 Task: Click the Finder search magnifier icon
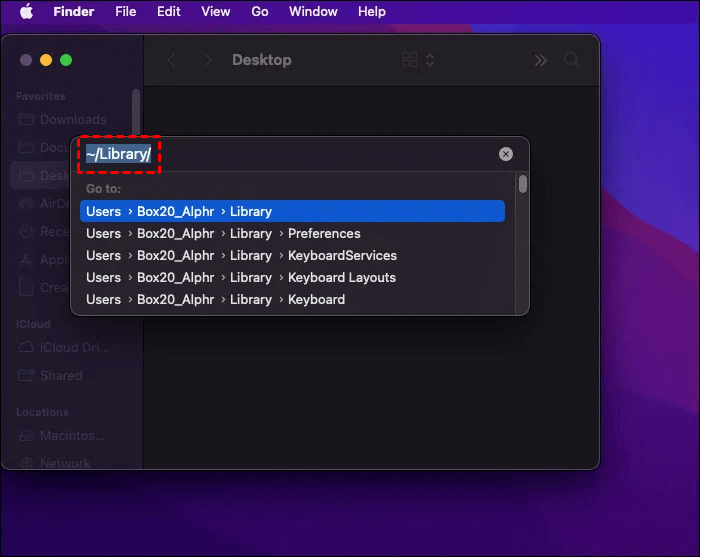coord(572,60)
